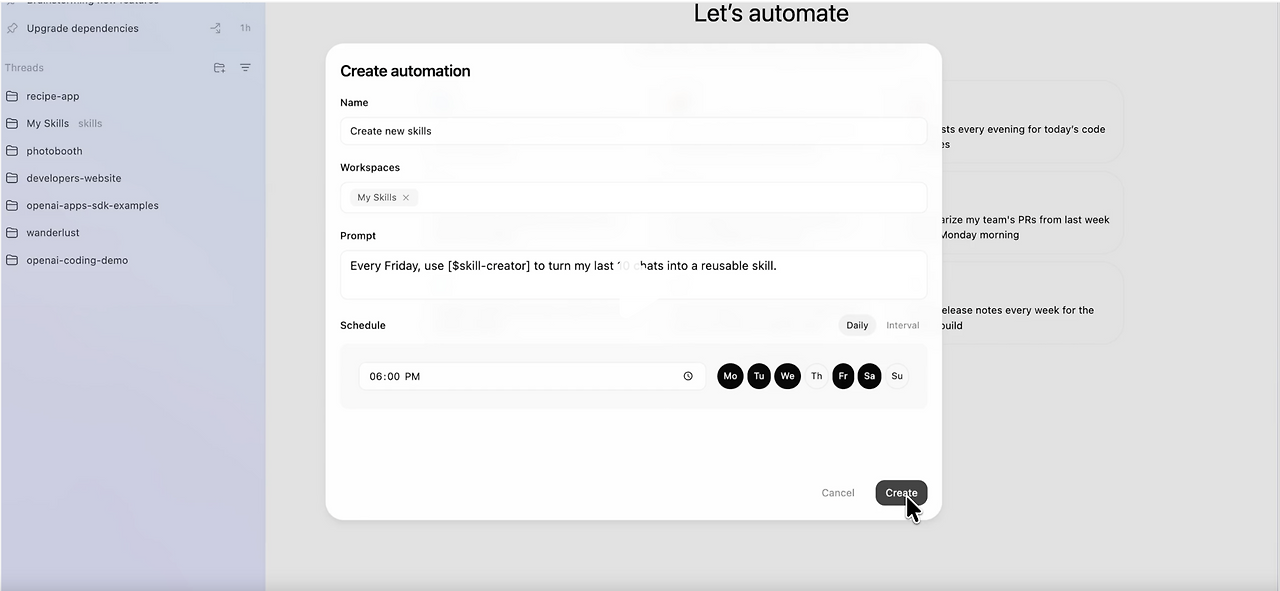Click the 06:00 PM time field

tap(532, 376)
